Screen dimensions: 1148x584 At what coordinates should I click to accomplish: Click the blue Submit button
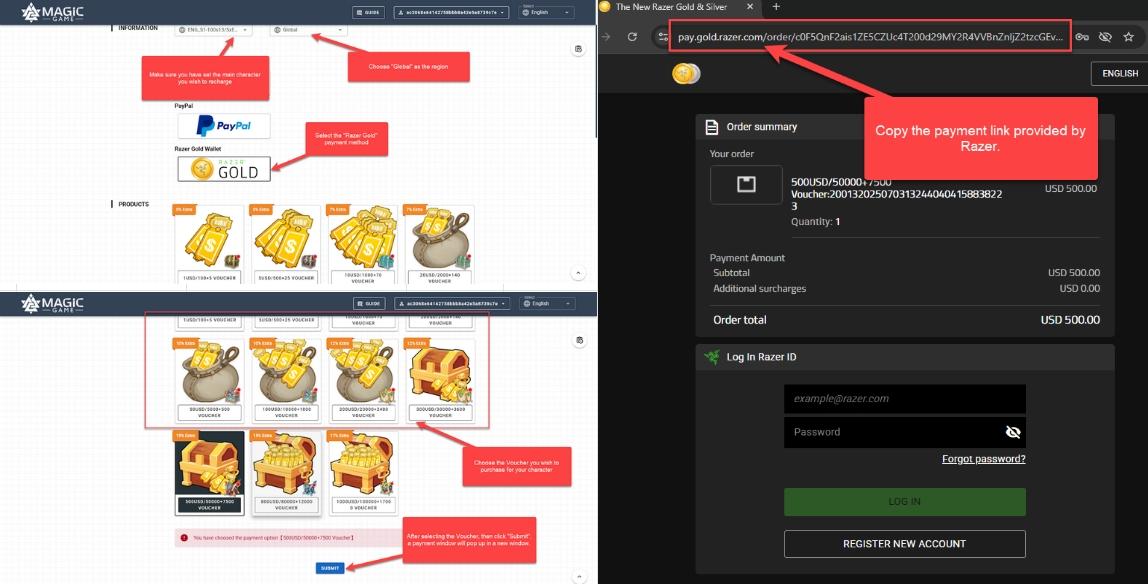[x=330, y=568]
